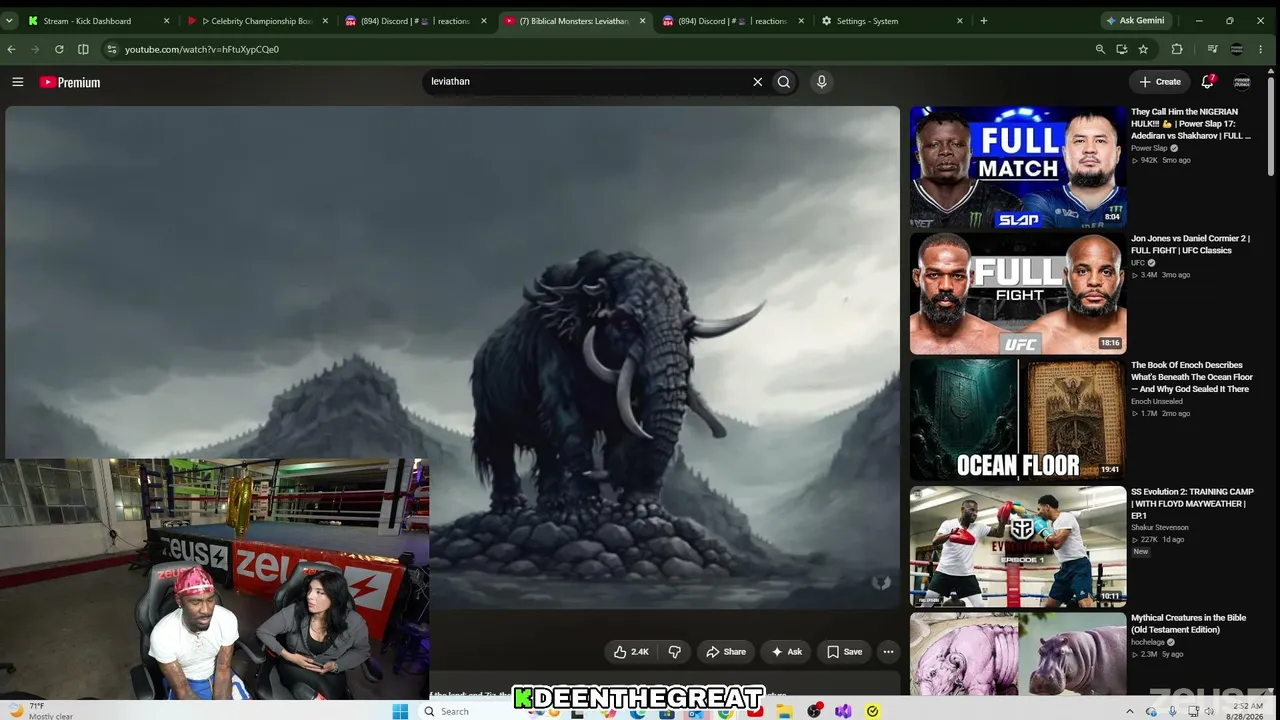The image size is (1280, 720).
Task: Switch to Celebrity Championship Boxing tab
Action: [258, 20]
